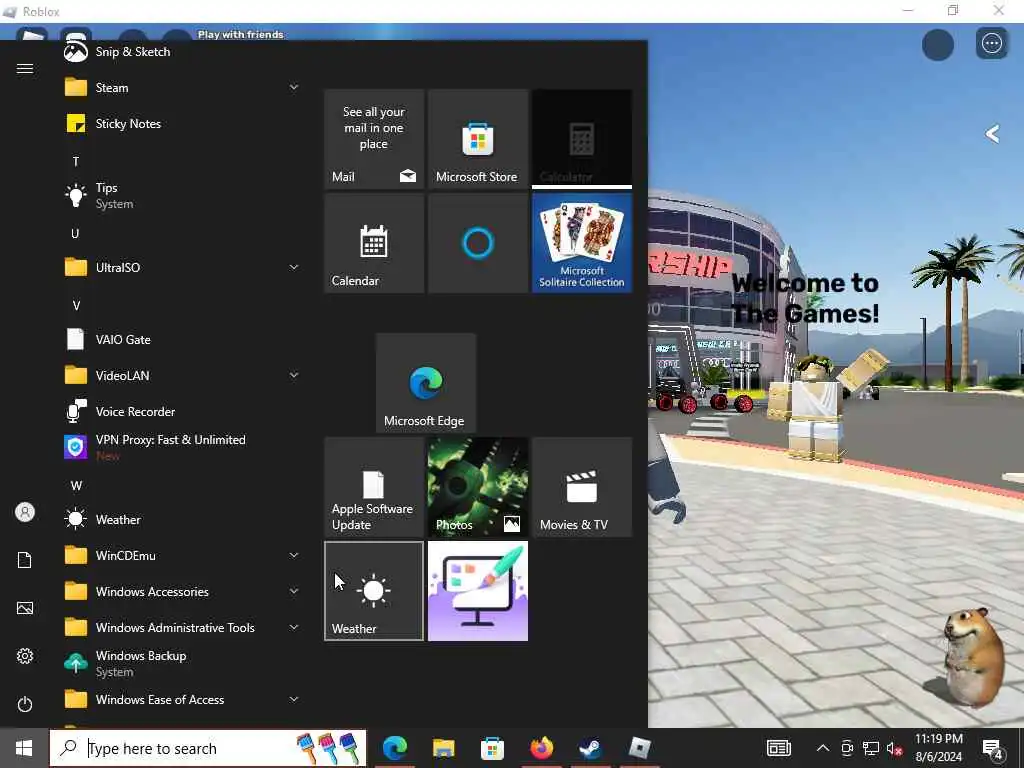Expand the VideoLAN folder

click(x=181, y=376)
